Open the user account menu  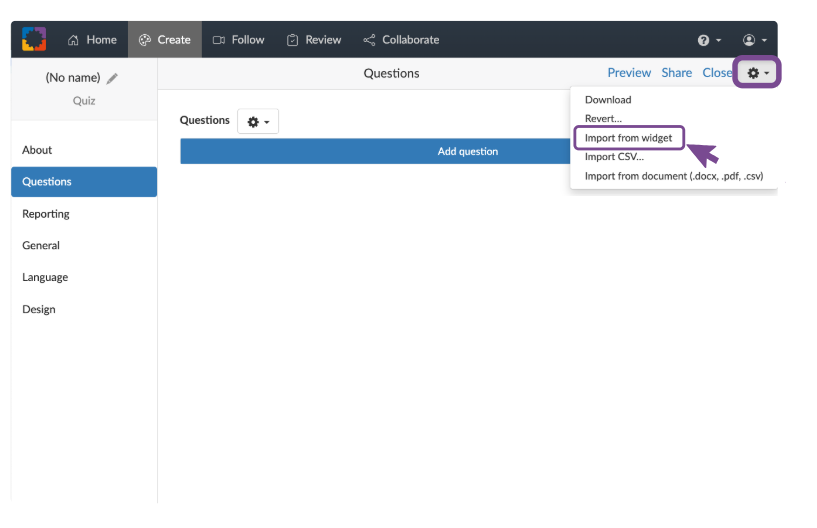(x=754, y=40)
